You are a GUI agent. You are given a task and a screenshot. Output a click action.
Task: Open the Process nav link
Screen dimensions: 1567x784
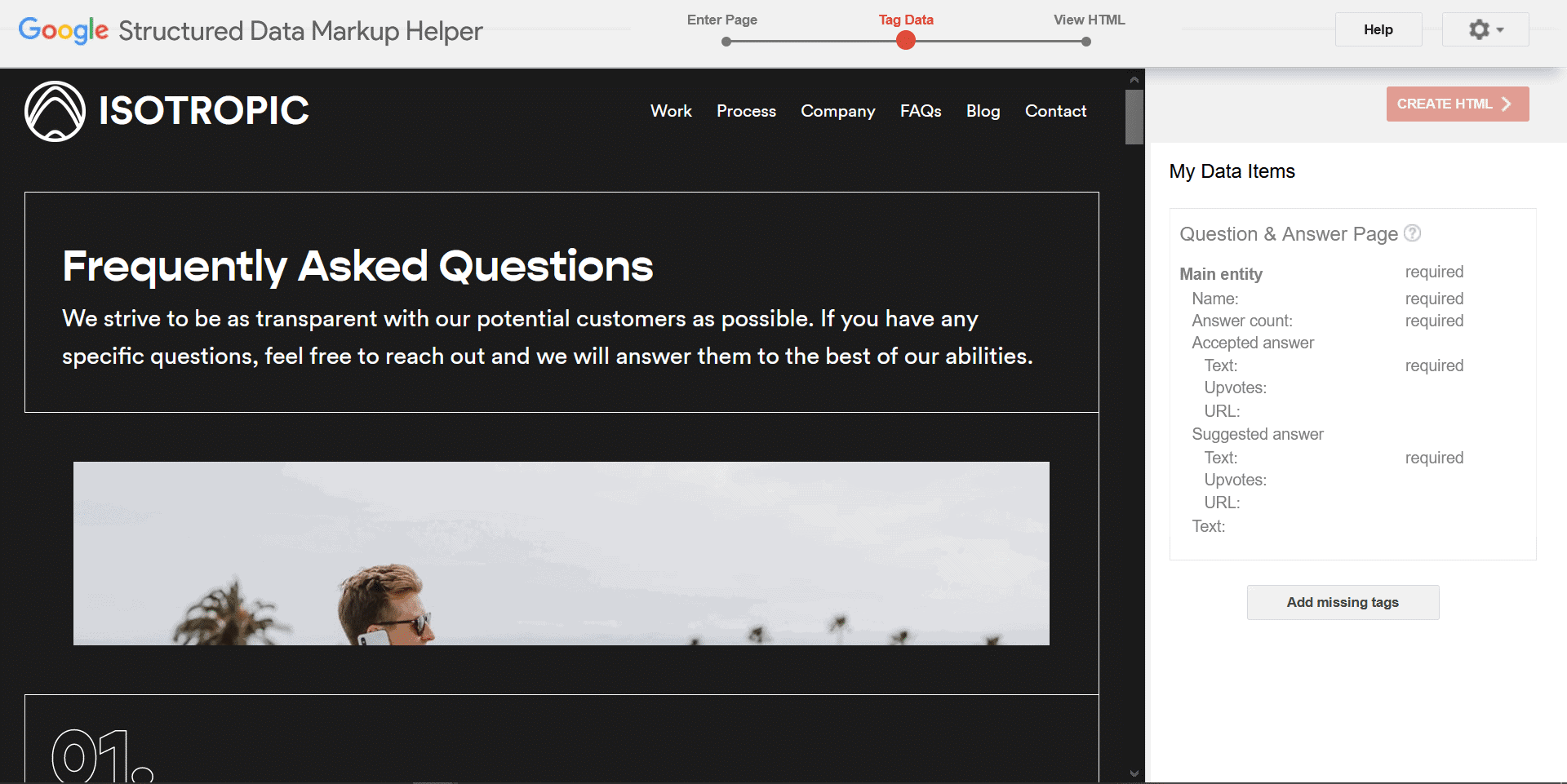pyautogui.click(x=746, y=111)
